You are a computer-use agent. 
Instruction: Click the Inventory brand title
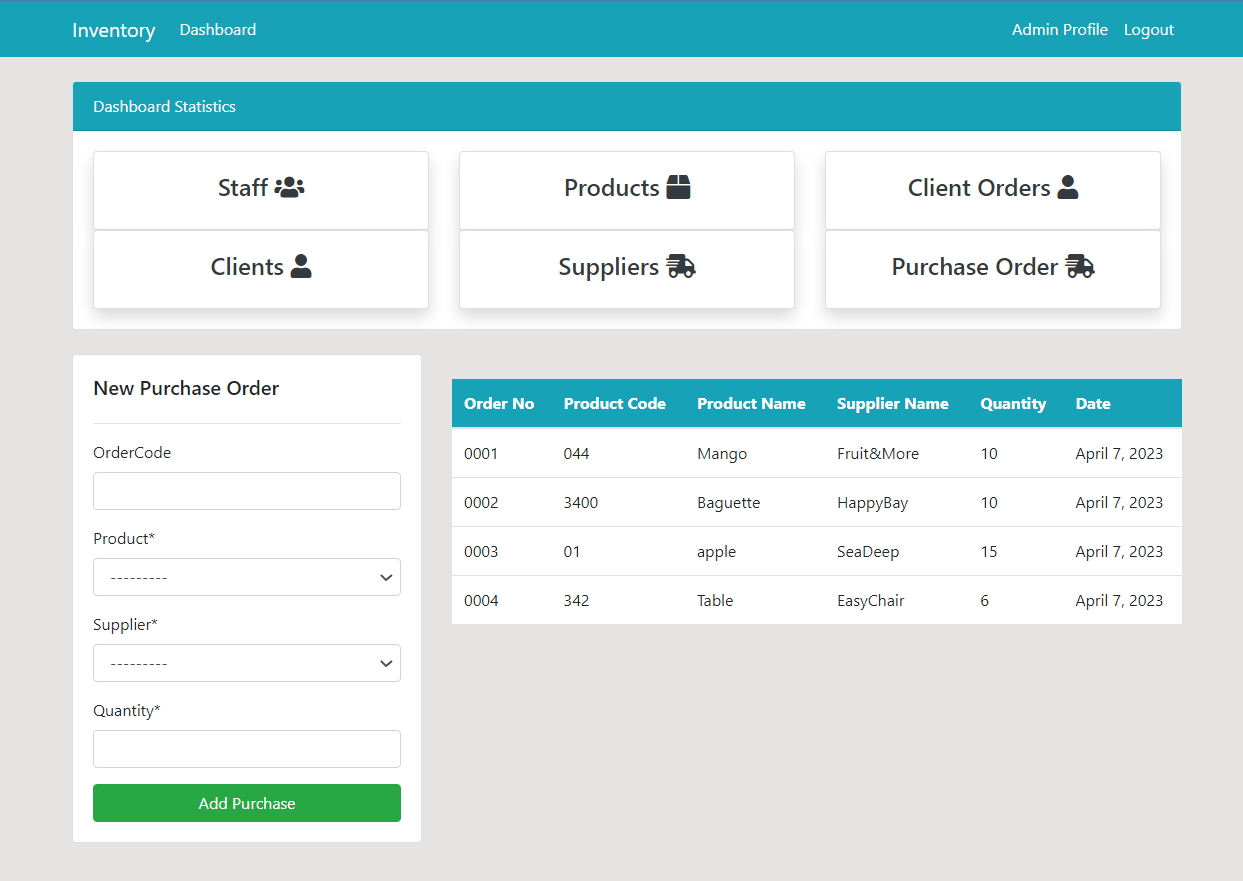coord(113,30)
